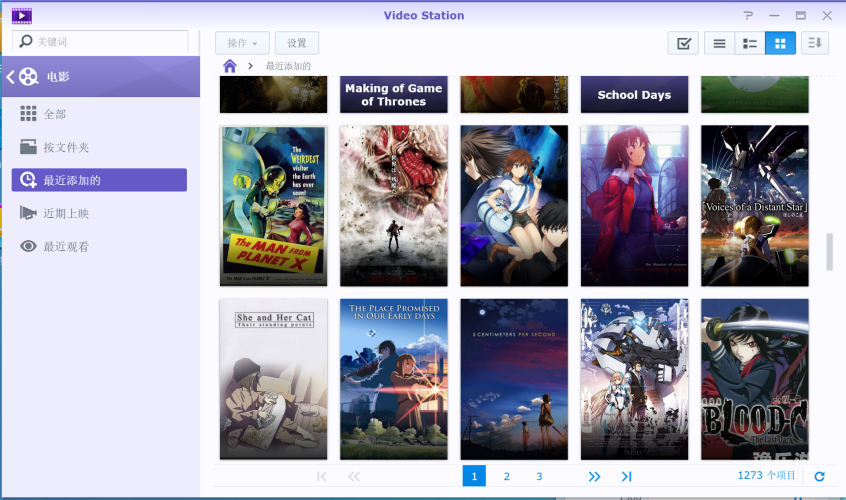Image resolution: width=846 pixels, height=500 pixels.
Task: Jump to first page
Action: pos(322,476)
